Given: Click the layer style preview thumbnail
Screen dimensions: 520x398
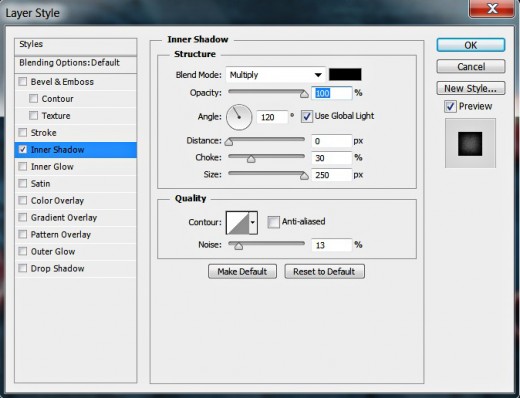Looking at the screenshot, I should (x=470, y=144).
